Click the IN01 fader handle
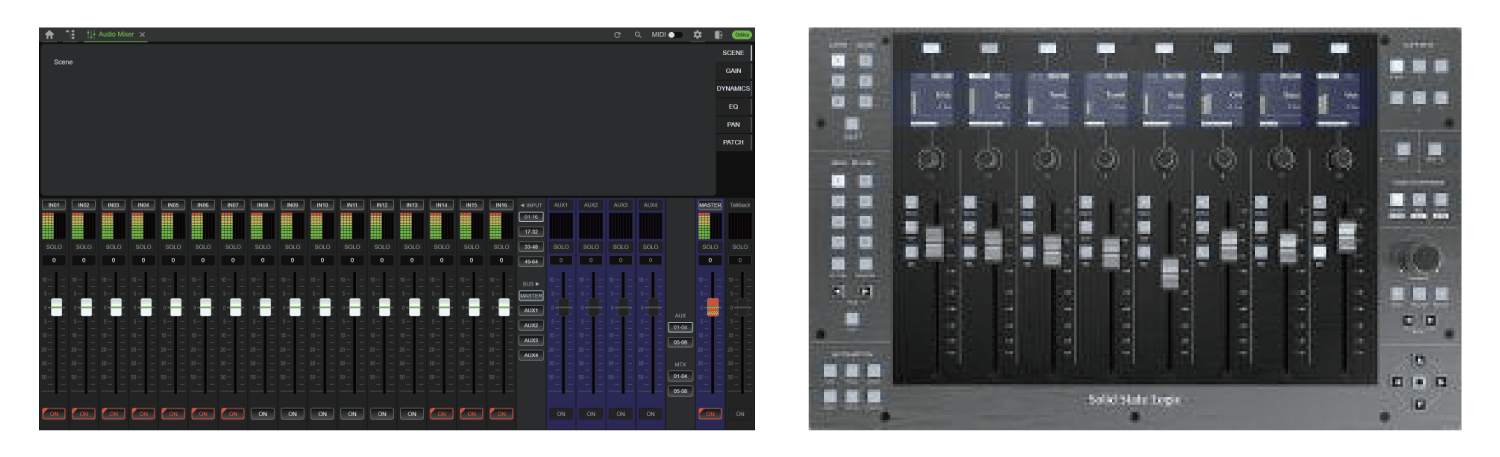The height and width of the screenshot is (457, 1500). 56,307
